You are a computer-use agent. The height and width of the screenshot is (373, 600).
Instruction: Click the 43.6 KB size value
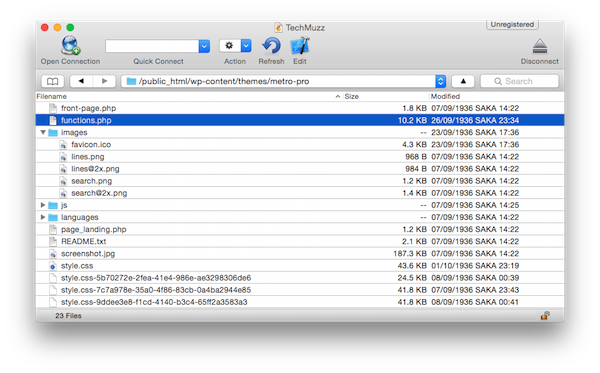coord(412,266)
